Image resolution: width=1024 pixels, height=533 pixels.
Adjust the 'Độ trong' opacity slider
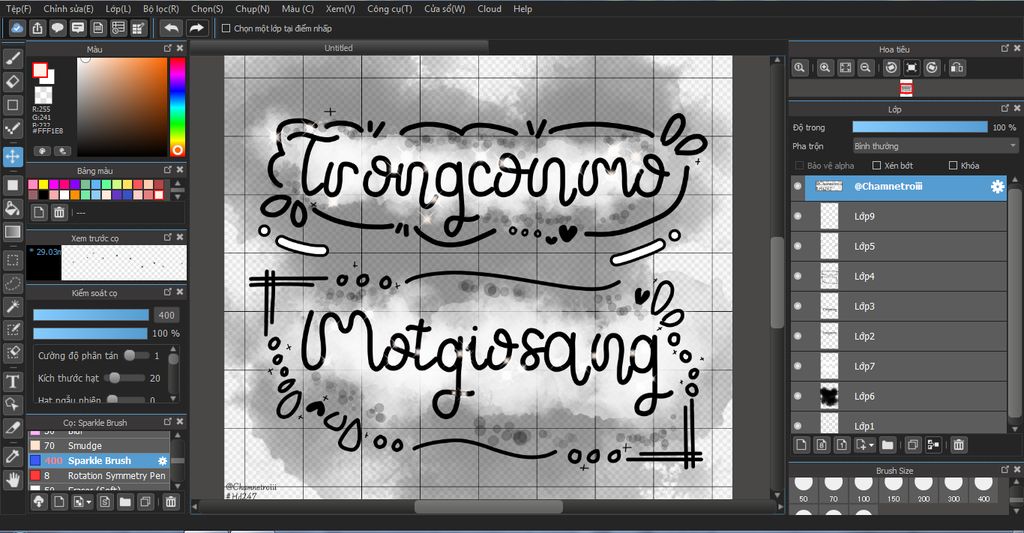[920, 127]
